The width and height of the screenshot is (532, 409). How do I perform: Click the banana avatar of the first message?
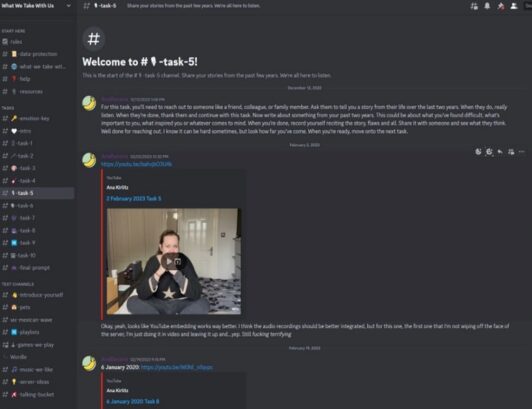[x=89, y=104]
